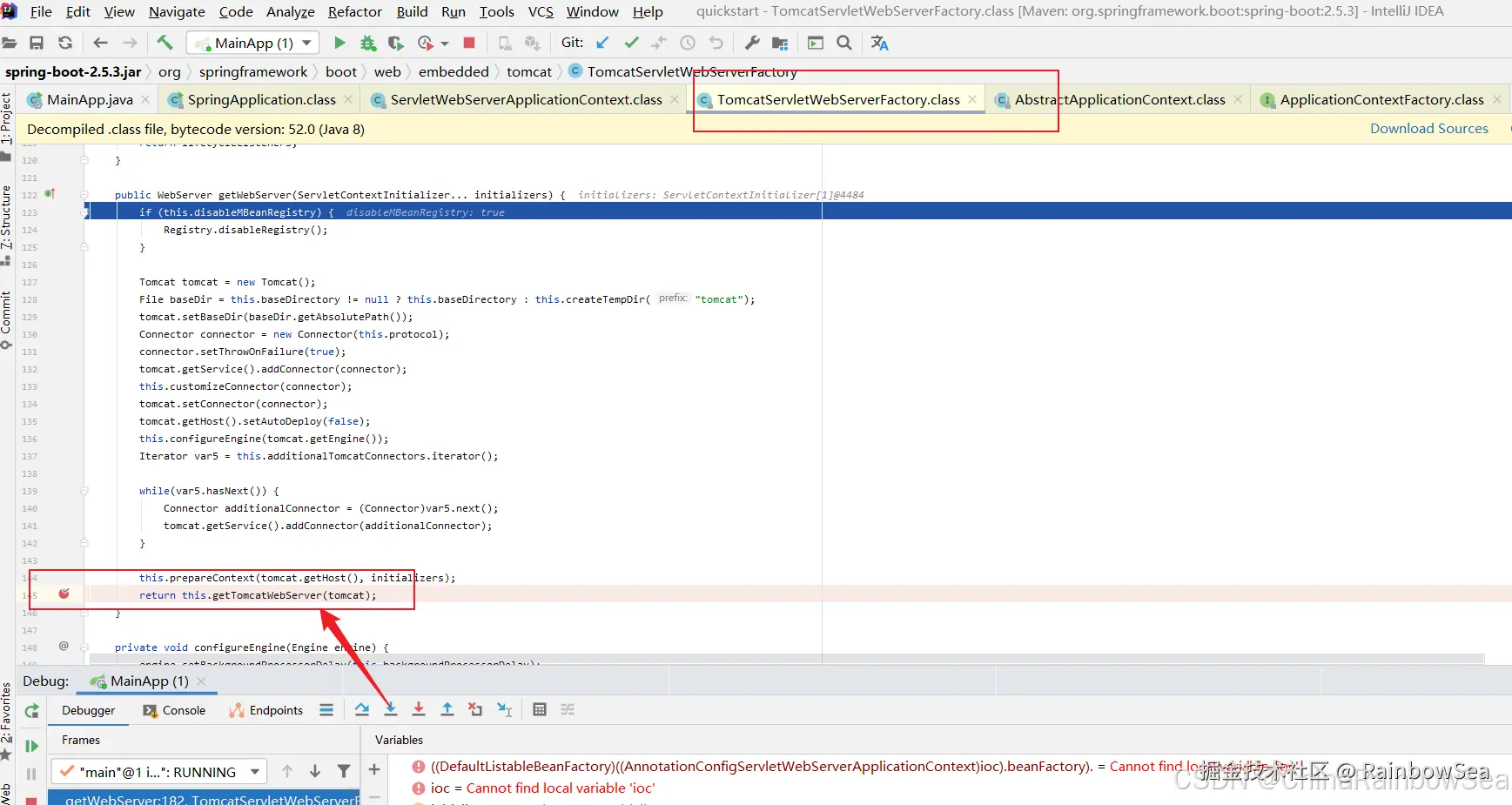Select the Debugger tab
The image size is (1512, 805).
pyautogui.click(x=88, y=711)
